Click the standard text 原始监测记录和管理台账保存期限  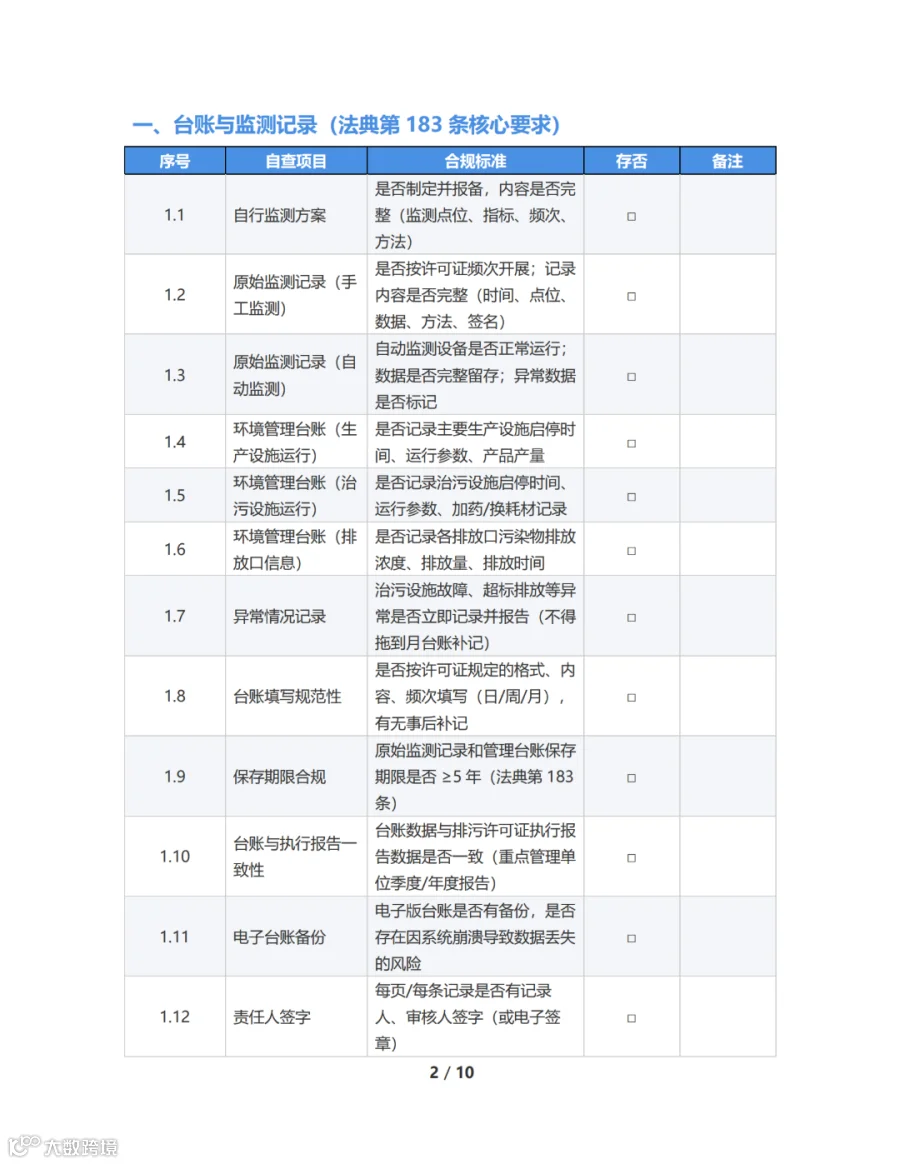pyautogui.click(x=475, y=776)
